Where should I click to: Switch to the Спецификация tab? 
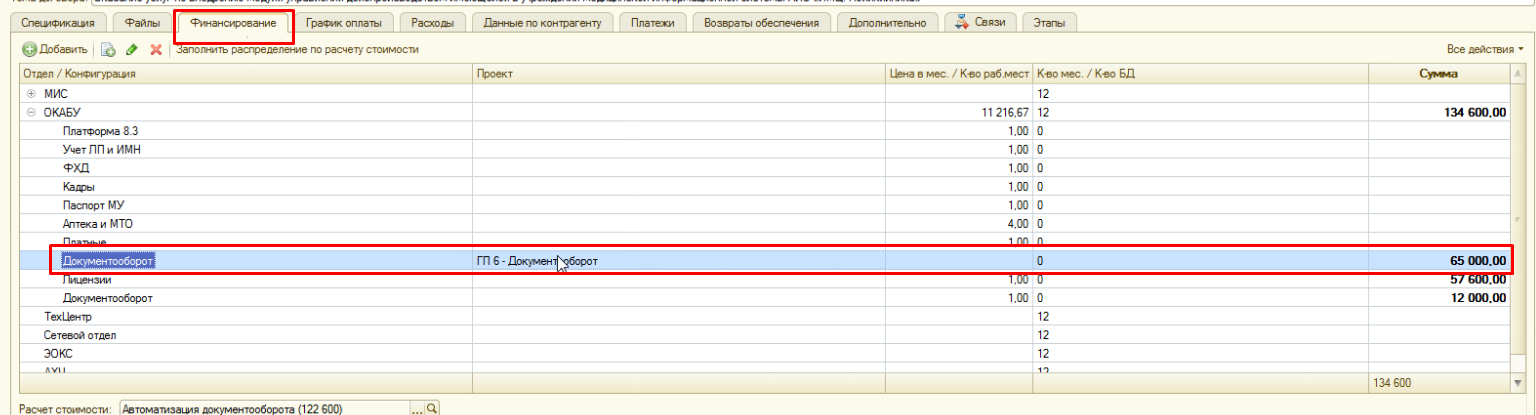coord(58,22)
